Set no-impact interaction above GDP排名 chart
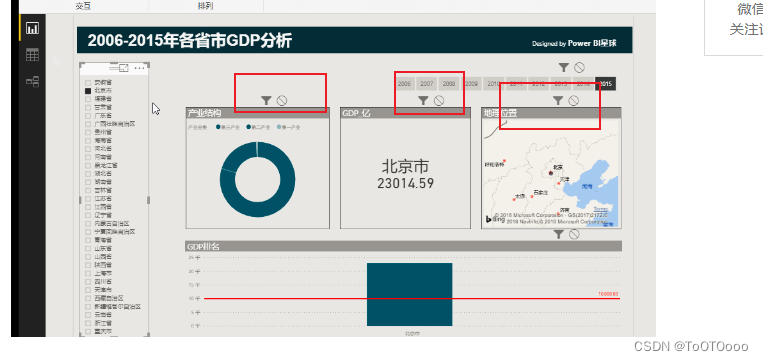Image resolution: width=763 pixels, height=361 pixels. (574, 235)
